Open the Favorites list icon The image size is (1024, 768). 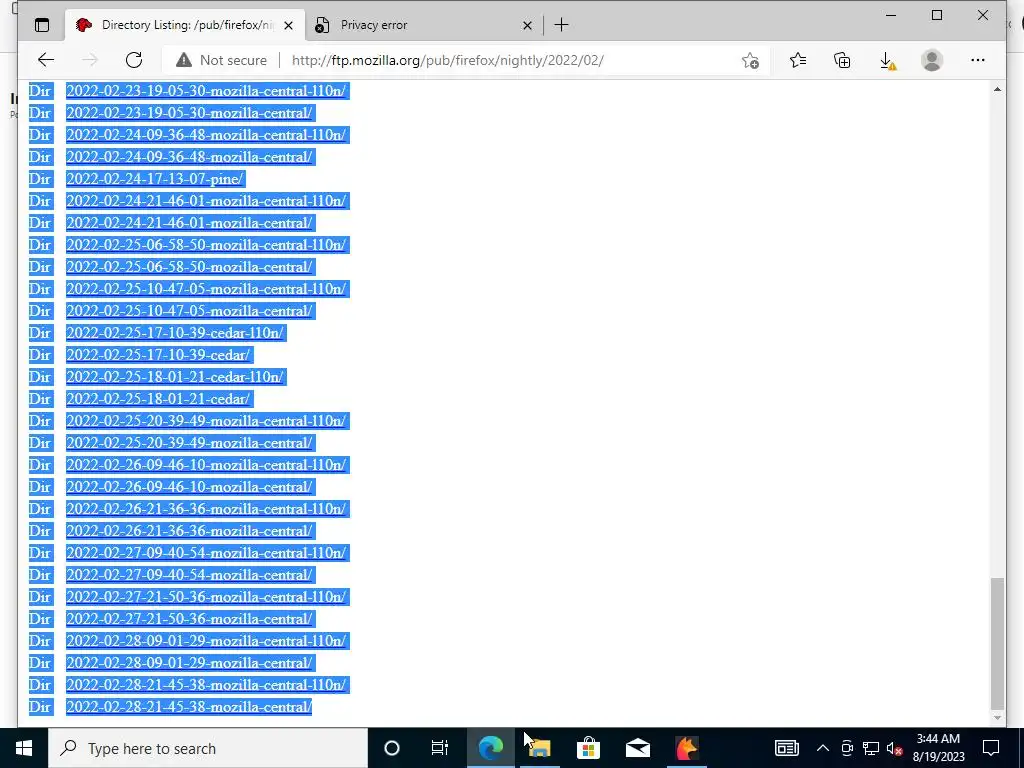[x=797, y=60]
